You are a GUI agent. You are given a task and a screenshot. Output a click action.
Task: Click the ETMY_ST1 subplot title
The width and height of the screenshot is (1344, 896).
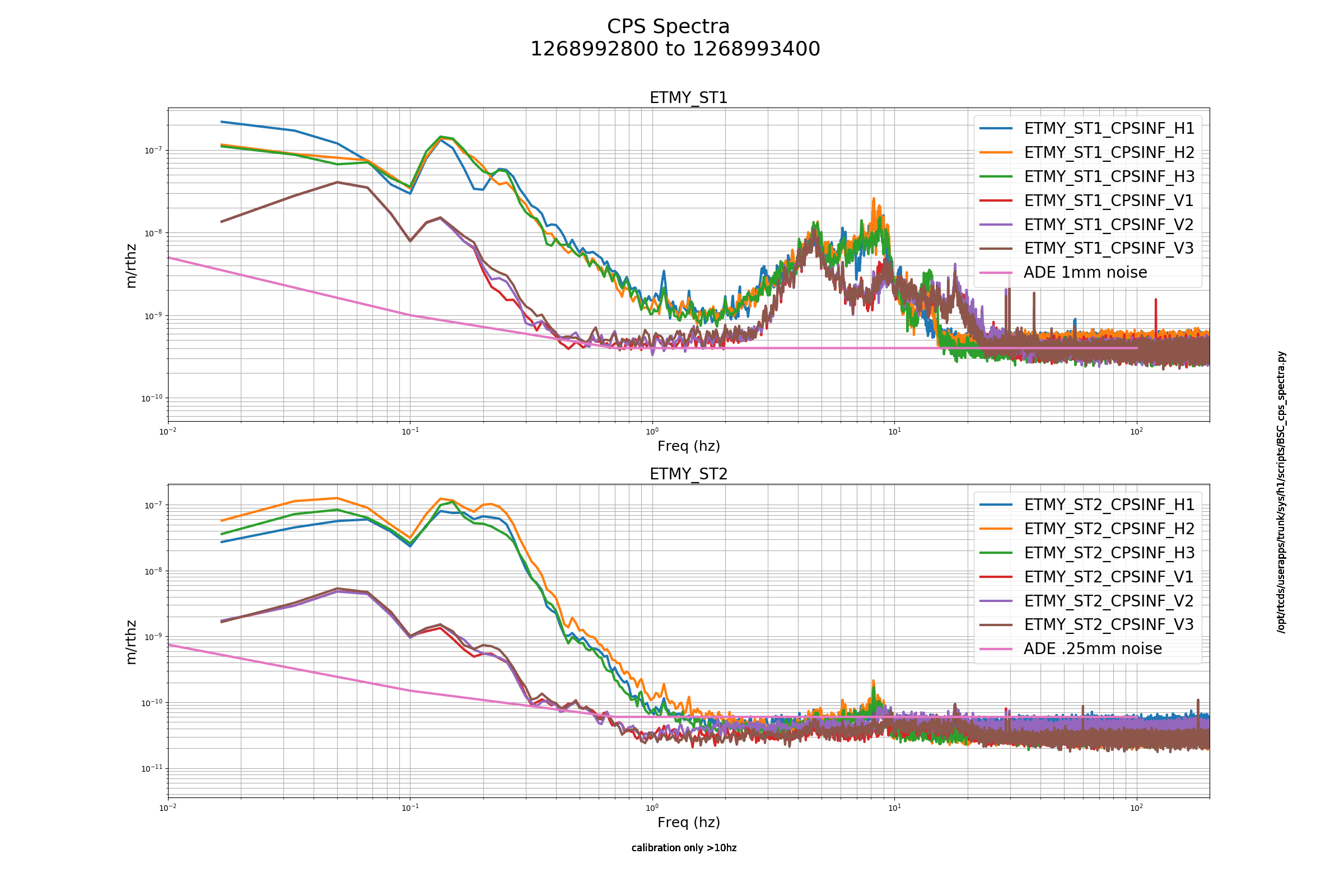click(x=689, y=97)
